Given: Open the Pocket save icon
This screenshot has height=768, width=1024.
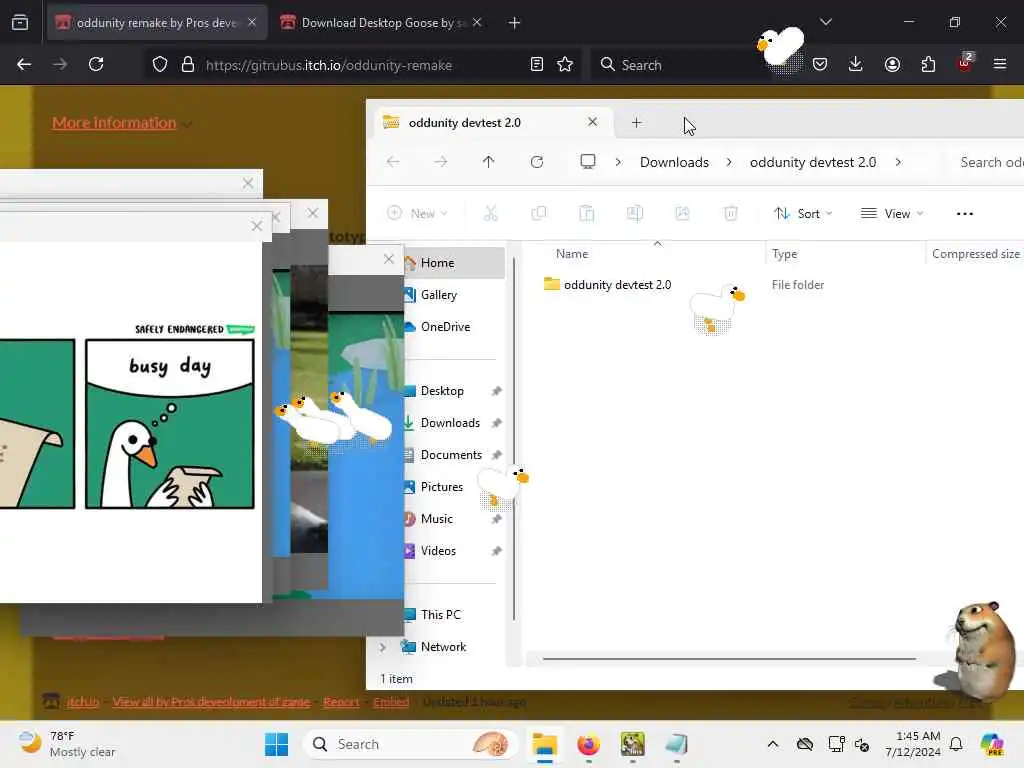Looking at the screenshot, I should coord(820,64).
